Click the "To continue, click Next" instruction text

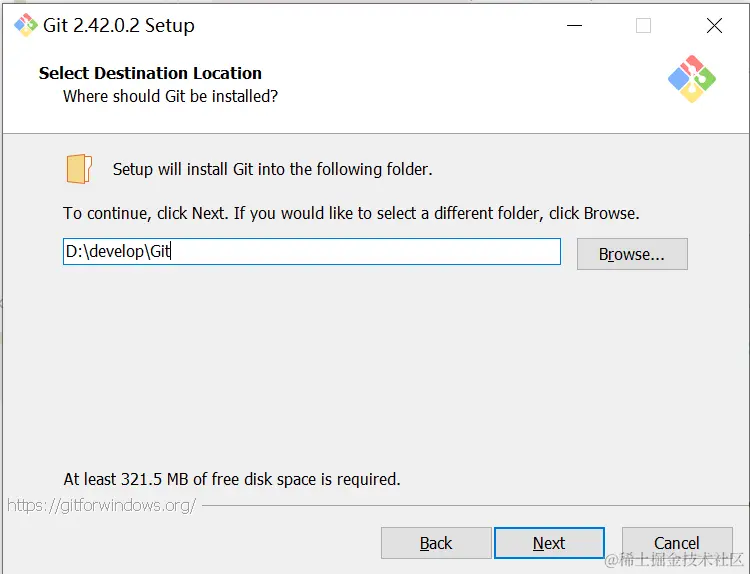pyautogui.click(x=351, y=213)
